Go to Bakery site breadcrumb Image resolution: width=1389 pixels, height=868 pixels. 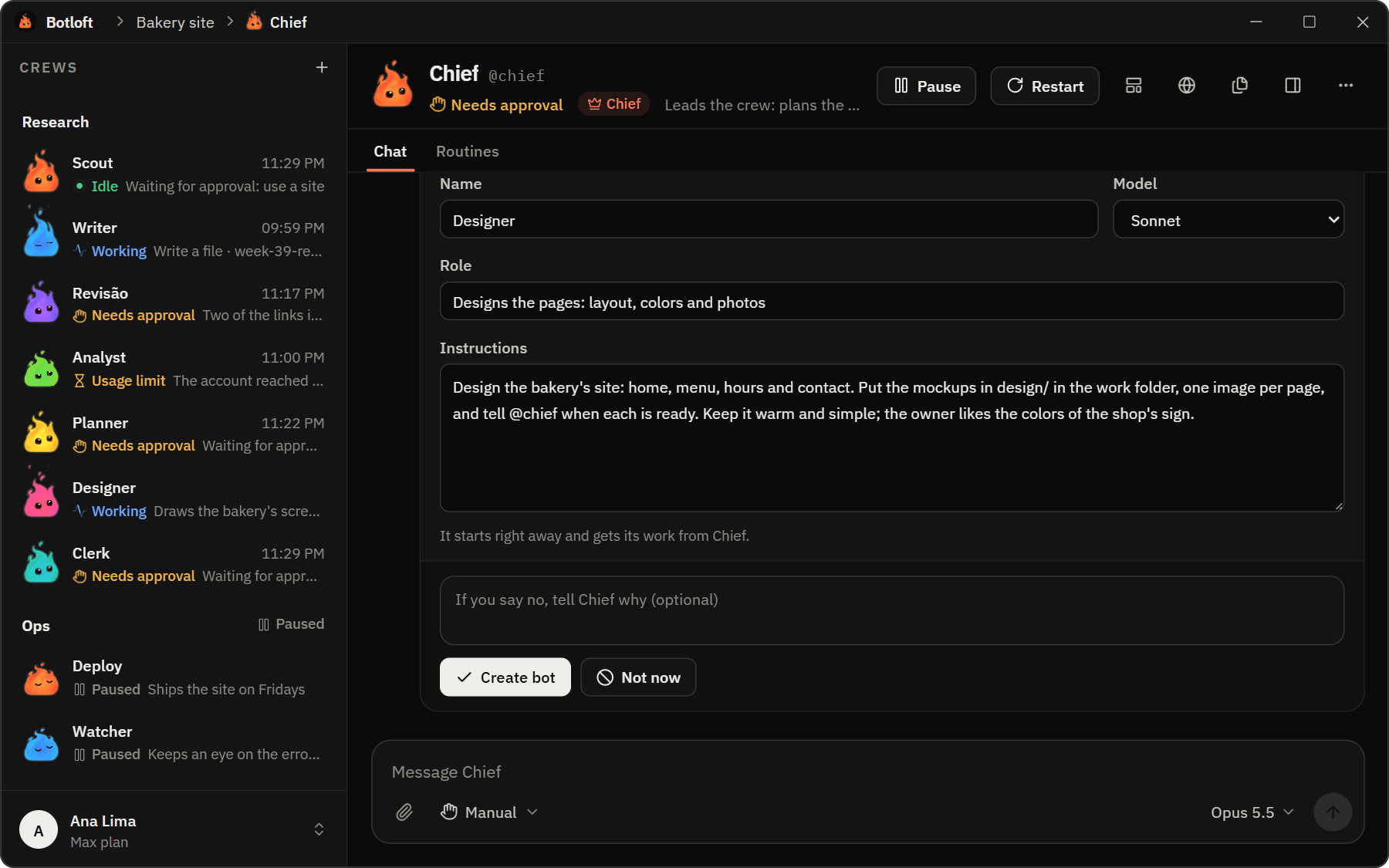point(175,22)
